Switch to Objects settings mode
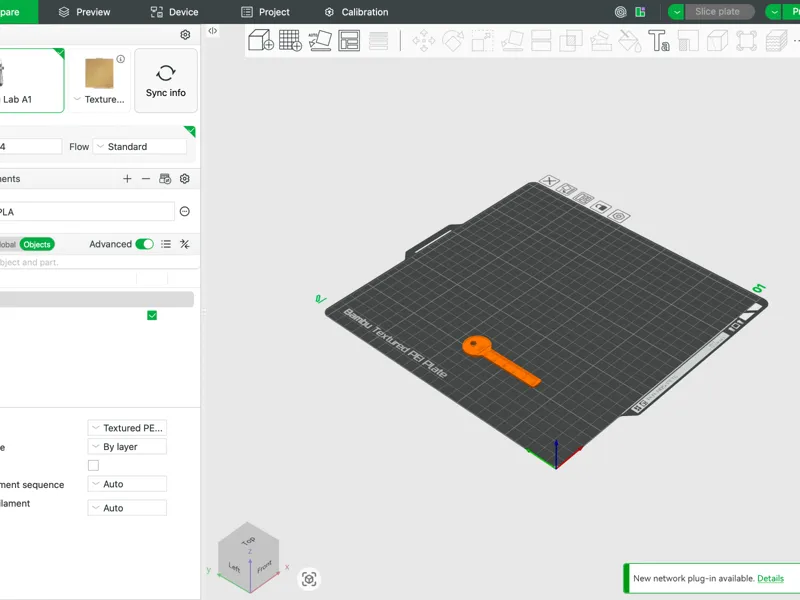The image size is (800, 600). [x=37, y=244]
